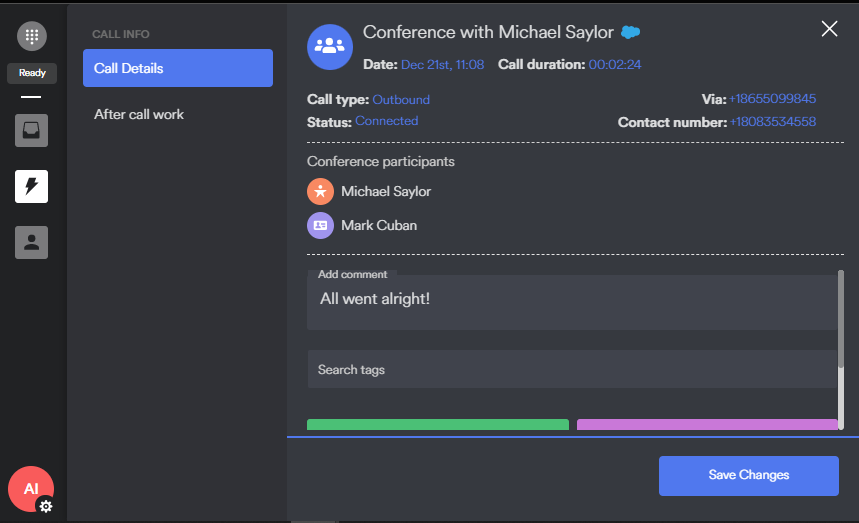Save the changes to the call
859x523 pixels.
tap(748, 475)
